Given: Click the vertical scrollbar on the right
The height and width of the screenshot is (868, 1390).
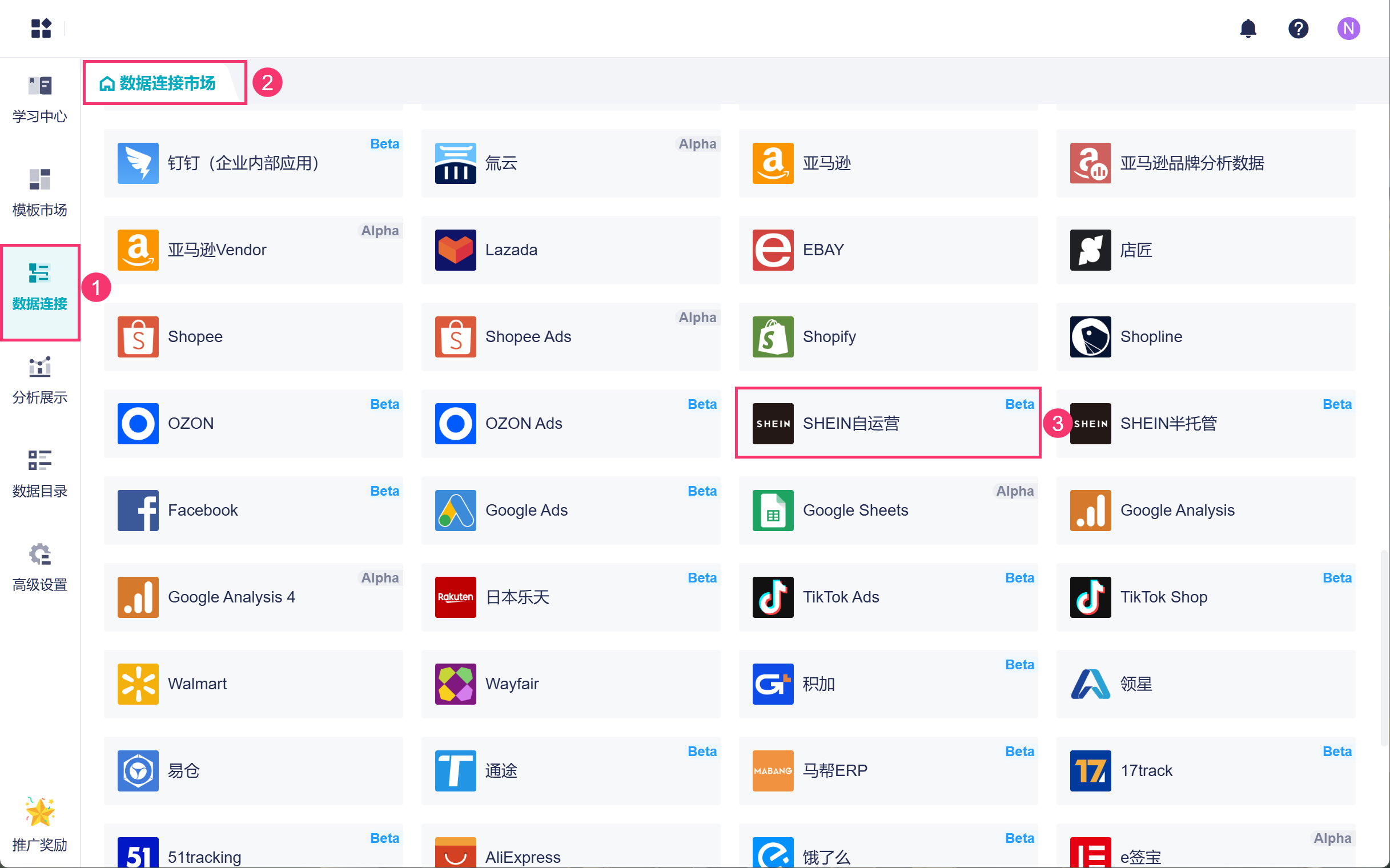Looking at the screenshot, I should [1383, 647].
